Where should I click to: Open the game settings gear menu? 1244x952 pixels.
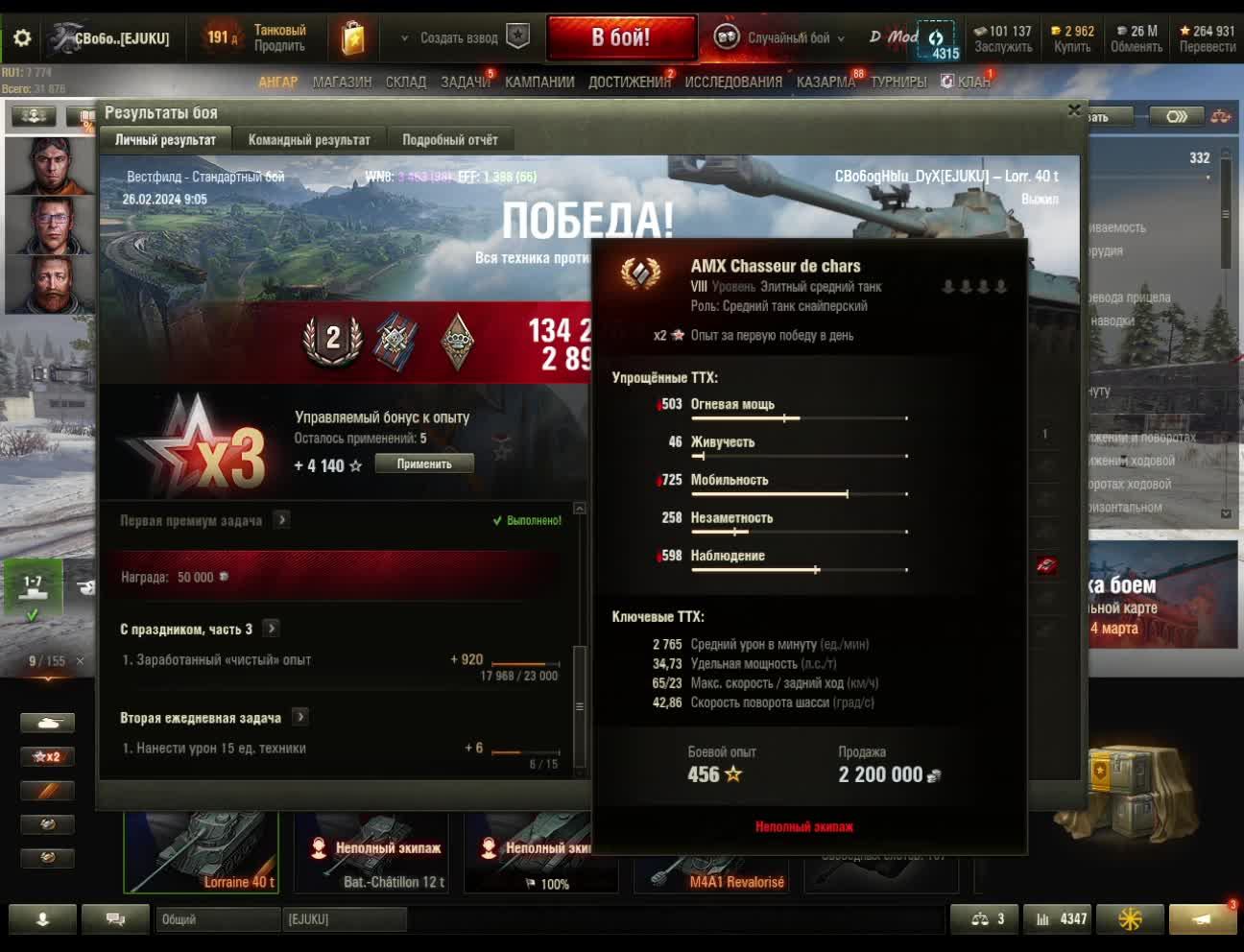pyautogui.click(x=21, y=38)
